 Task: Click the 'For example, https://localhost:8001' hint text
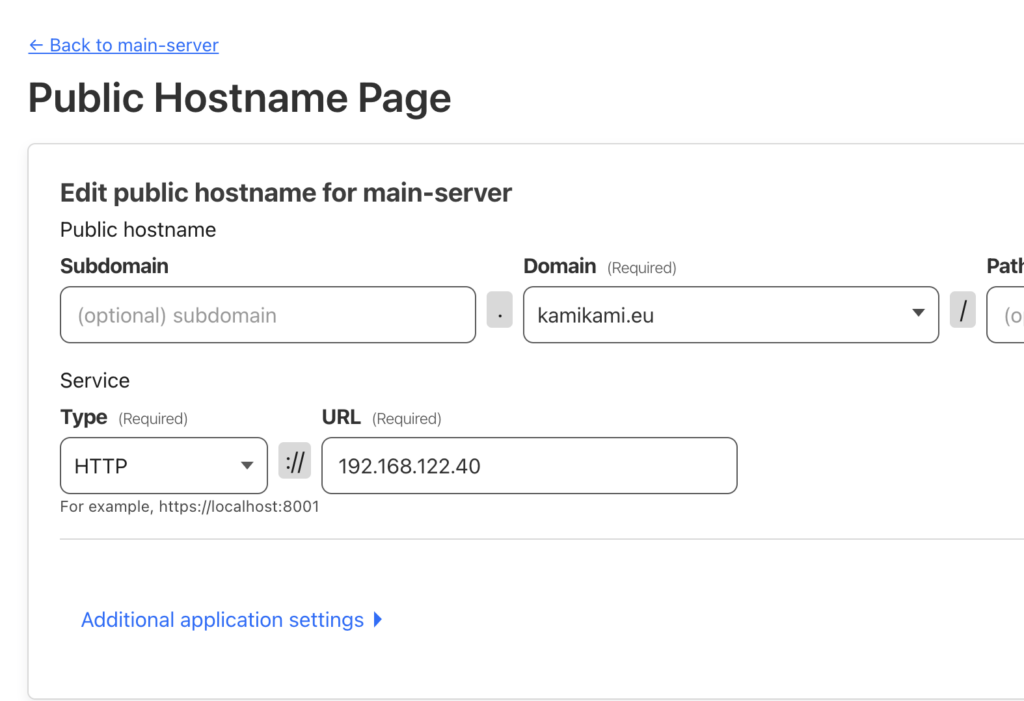(189, 507)
